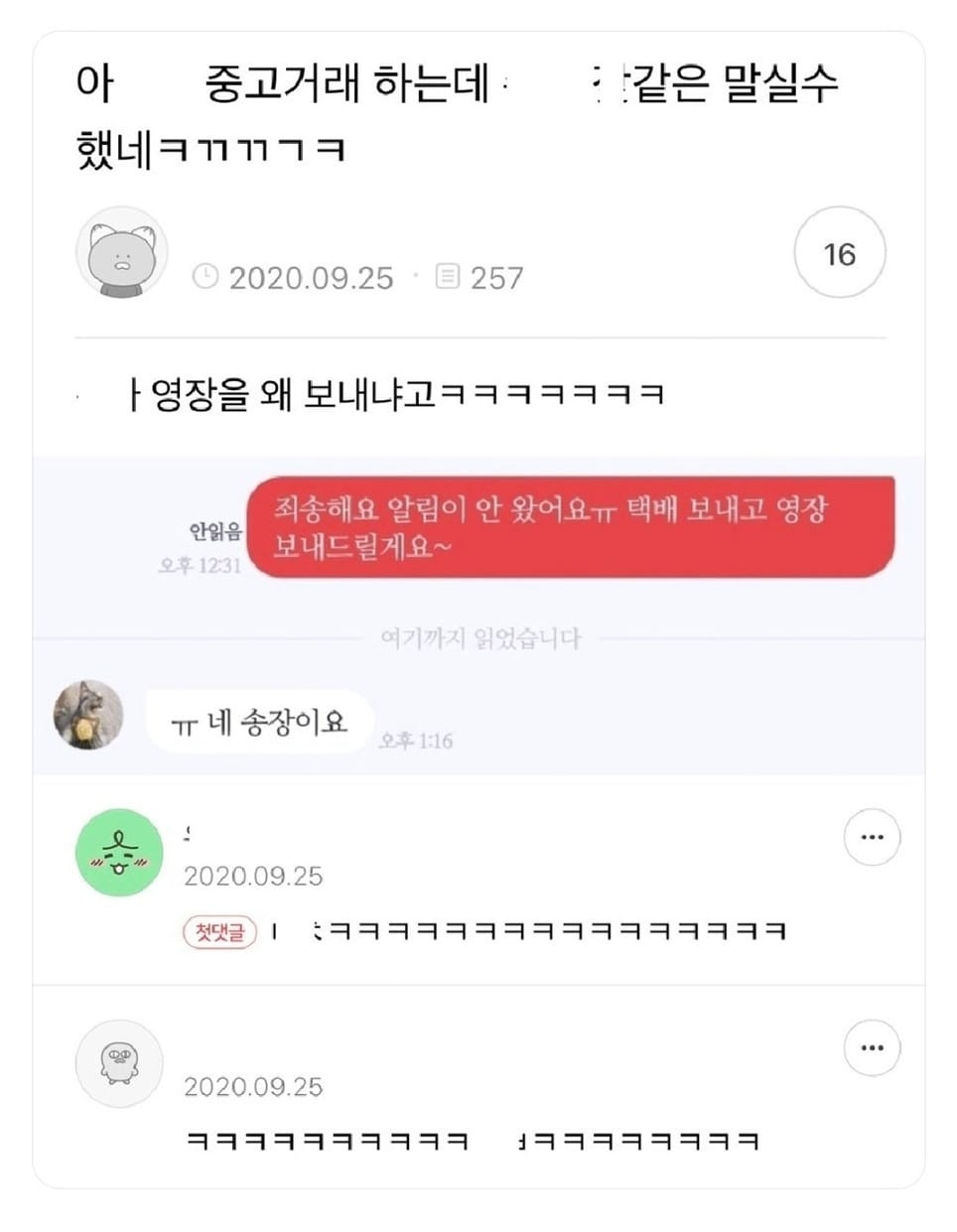The width and height of the screenshot is (957, 1232).
Task: Open the comment count circle showing 16
Action: click(x=839, y=254)
